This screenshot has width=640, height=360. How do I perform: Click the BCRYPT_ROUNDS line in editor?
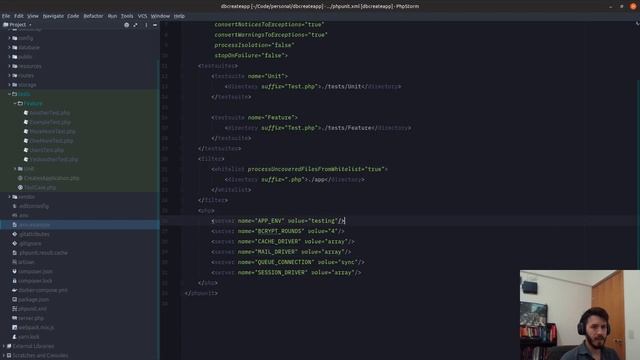[x=278, y=231]
